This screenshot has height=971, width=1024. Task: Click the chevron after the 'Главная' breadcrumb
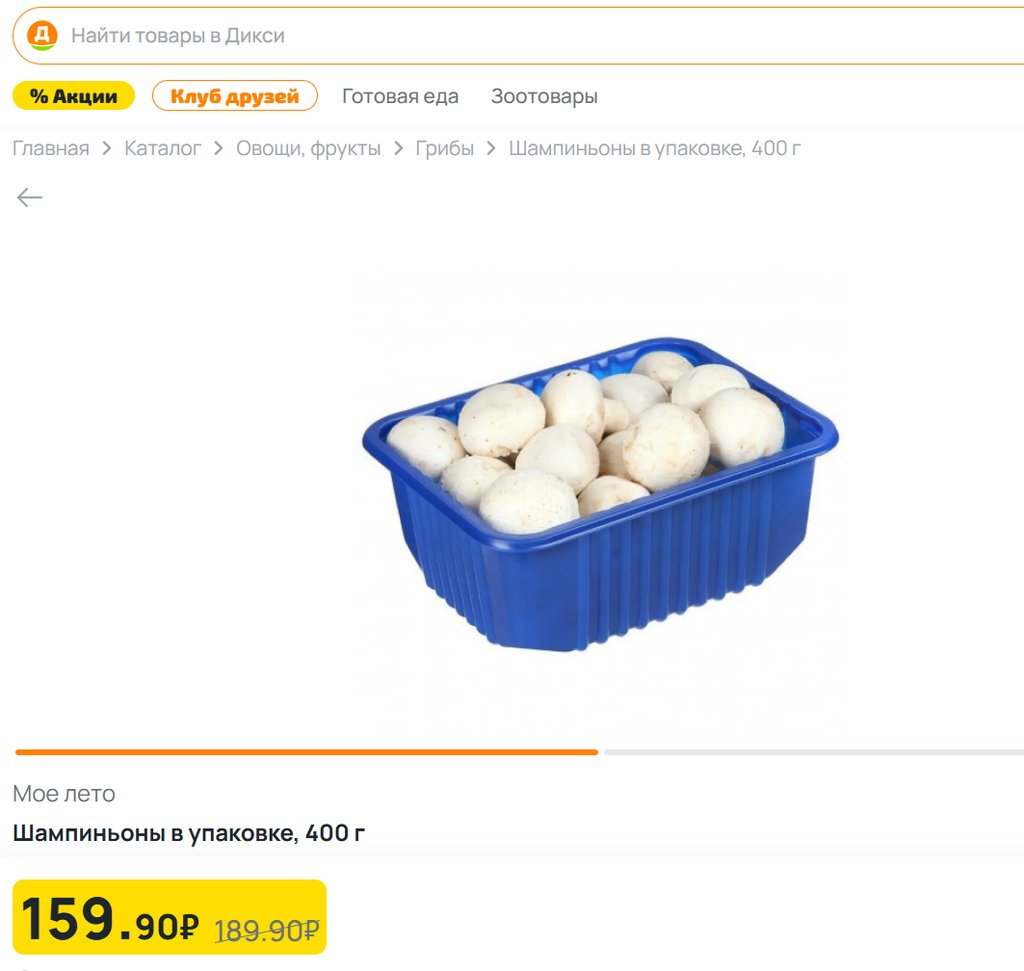tap(107, 149)
